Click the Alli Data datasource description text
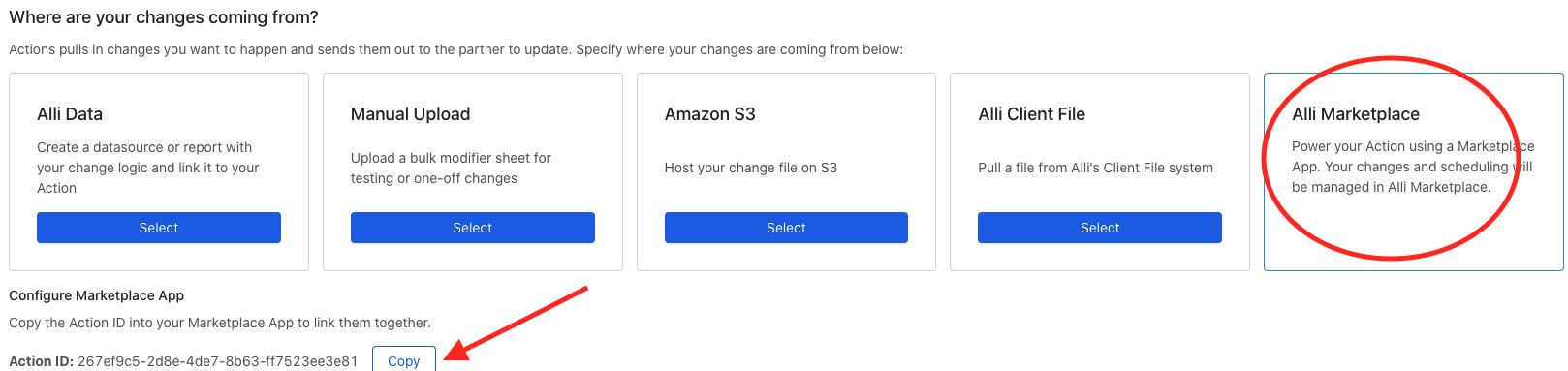 pos(148,168)
